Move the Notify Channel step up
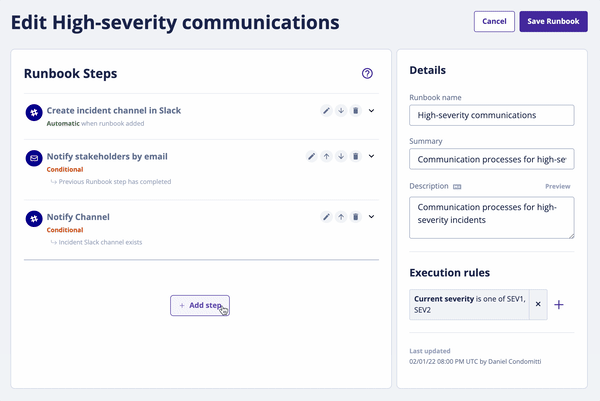 coord(341,217)
